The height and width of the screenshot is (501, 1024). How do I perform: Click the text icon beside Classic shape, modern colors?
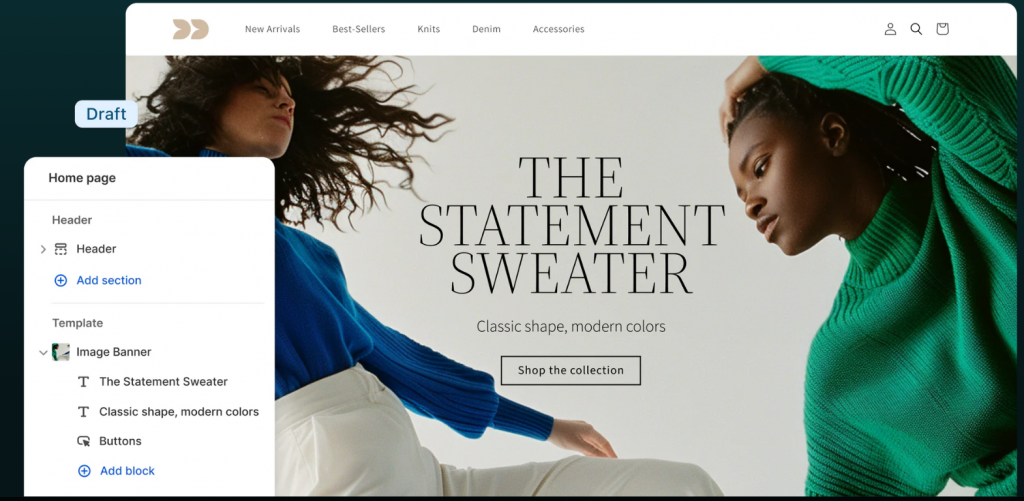[84, 412]
